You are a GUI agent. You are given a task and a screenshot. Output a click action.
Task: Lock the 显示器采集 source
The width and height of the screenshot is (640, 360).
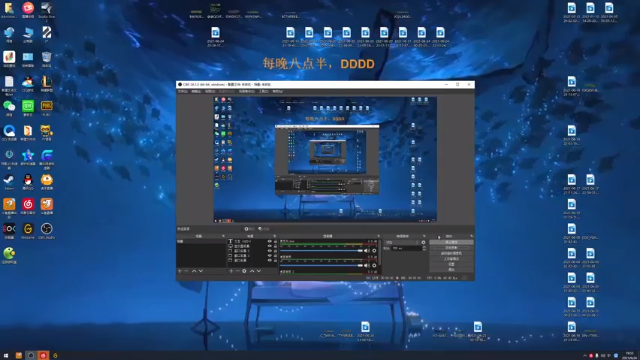(x=275, y=246)
